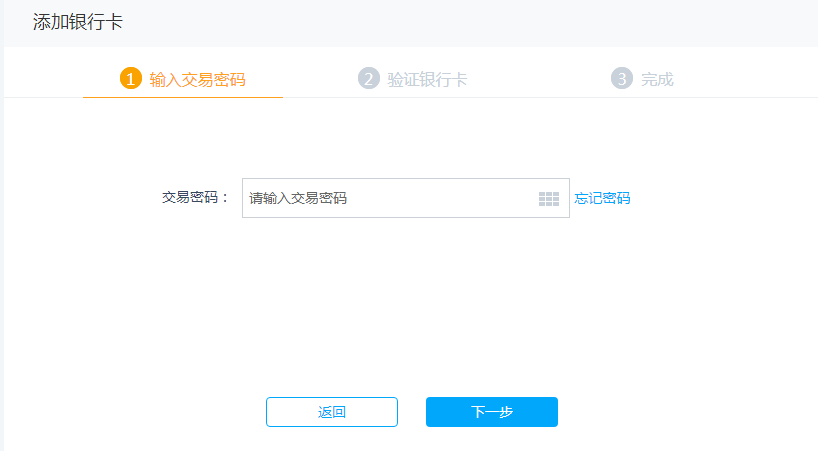The width and height of the screenshot is (818, 451).
Task: Click the 返回 button
Action: (332, 412)
